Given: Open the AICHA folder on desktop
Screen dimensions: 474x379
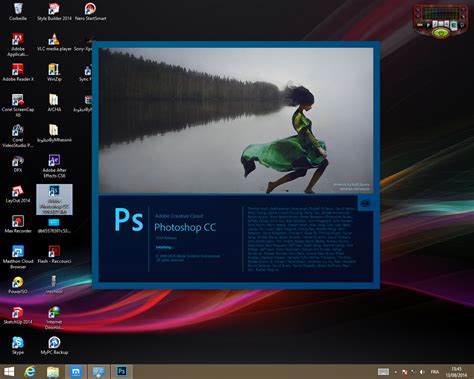Looking at the screenshot, I should (x=54, y=103).
